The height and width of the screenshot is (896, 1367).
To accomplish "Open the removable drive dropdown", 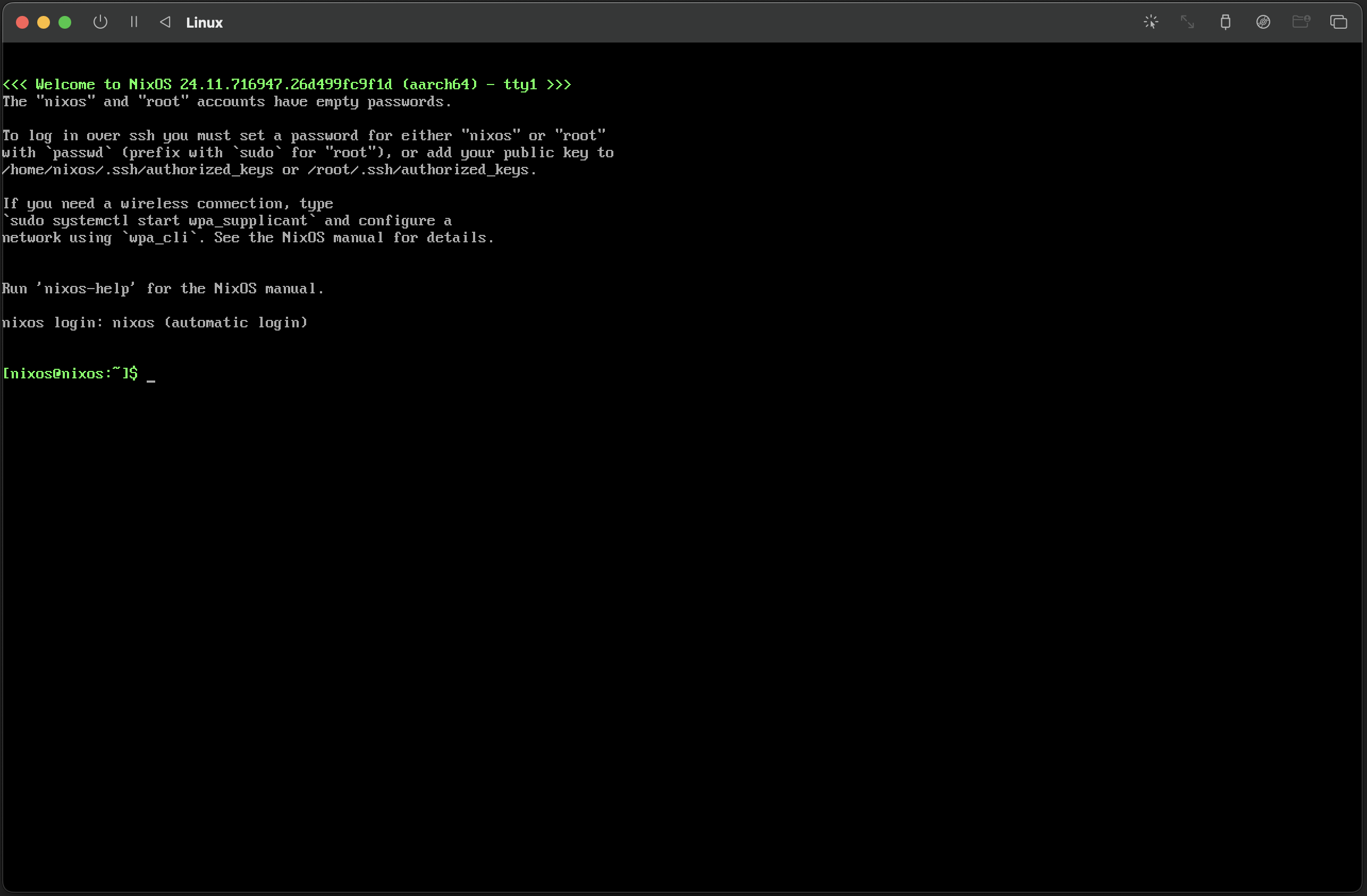I will point(1263,22).
